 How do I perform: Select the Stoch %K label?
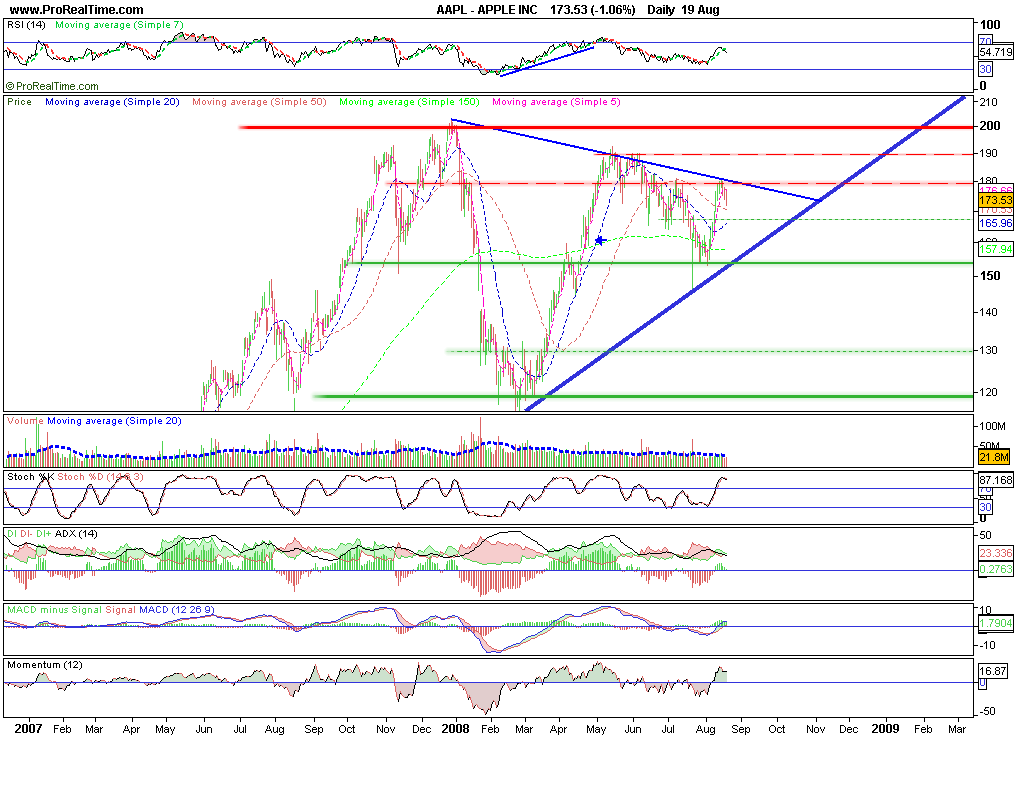pos(31,477)
